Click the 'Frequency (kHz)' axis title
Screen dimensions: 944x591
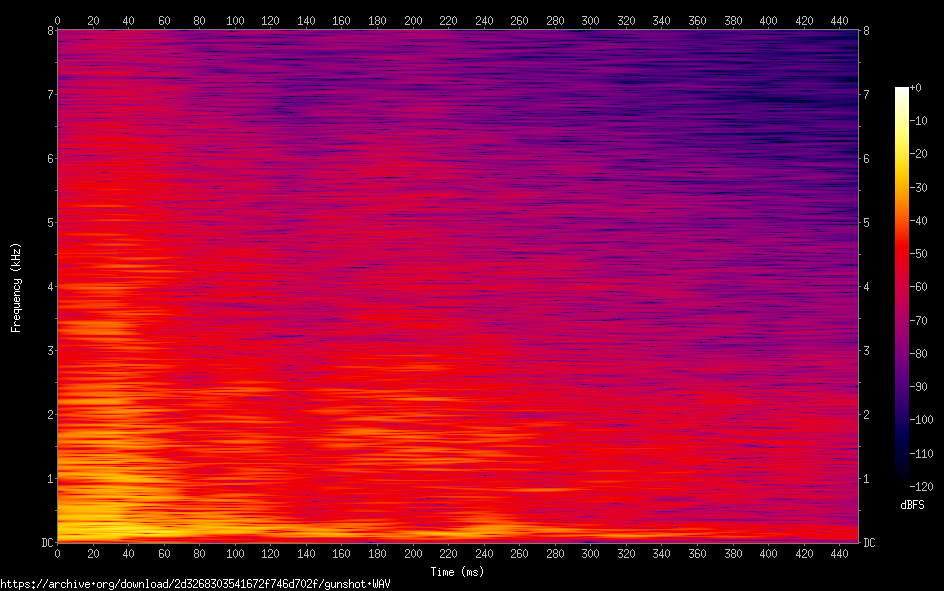click(16, 287)
